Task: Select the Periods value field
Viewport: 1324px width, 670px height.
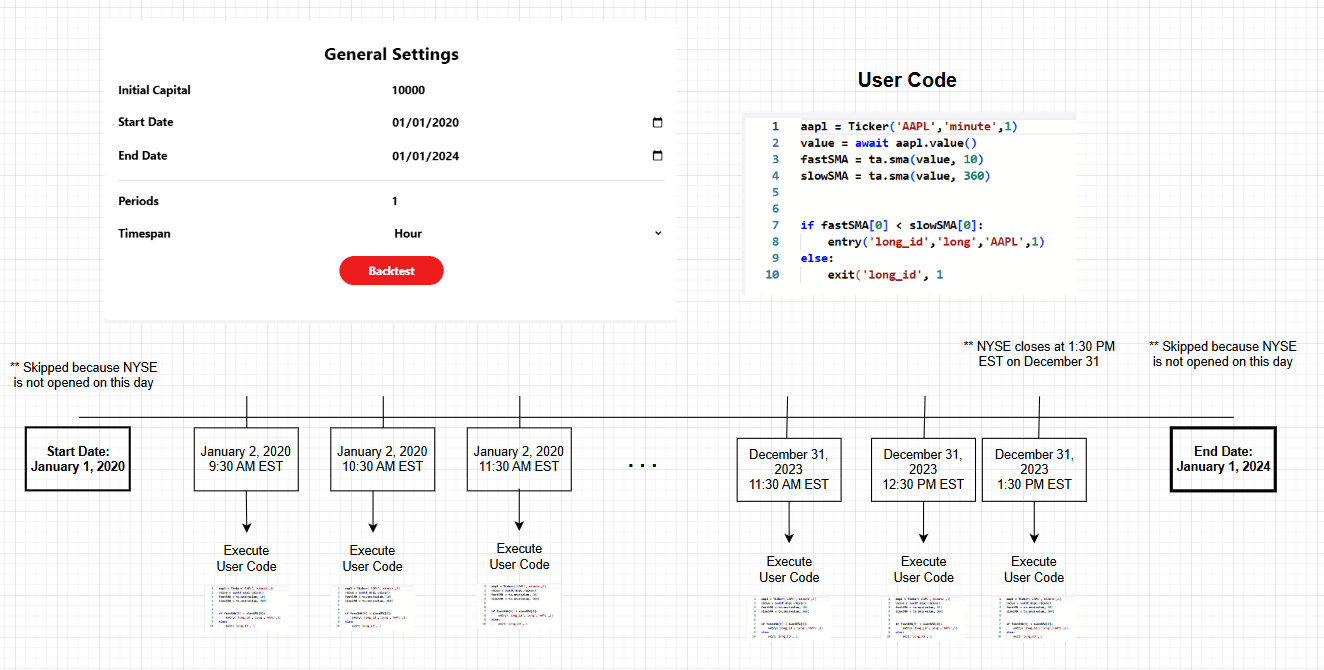Action: tap(396, 201)
